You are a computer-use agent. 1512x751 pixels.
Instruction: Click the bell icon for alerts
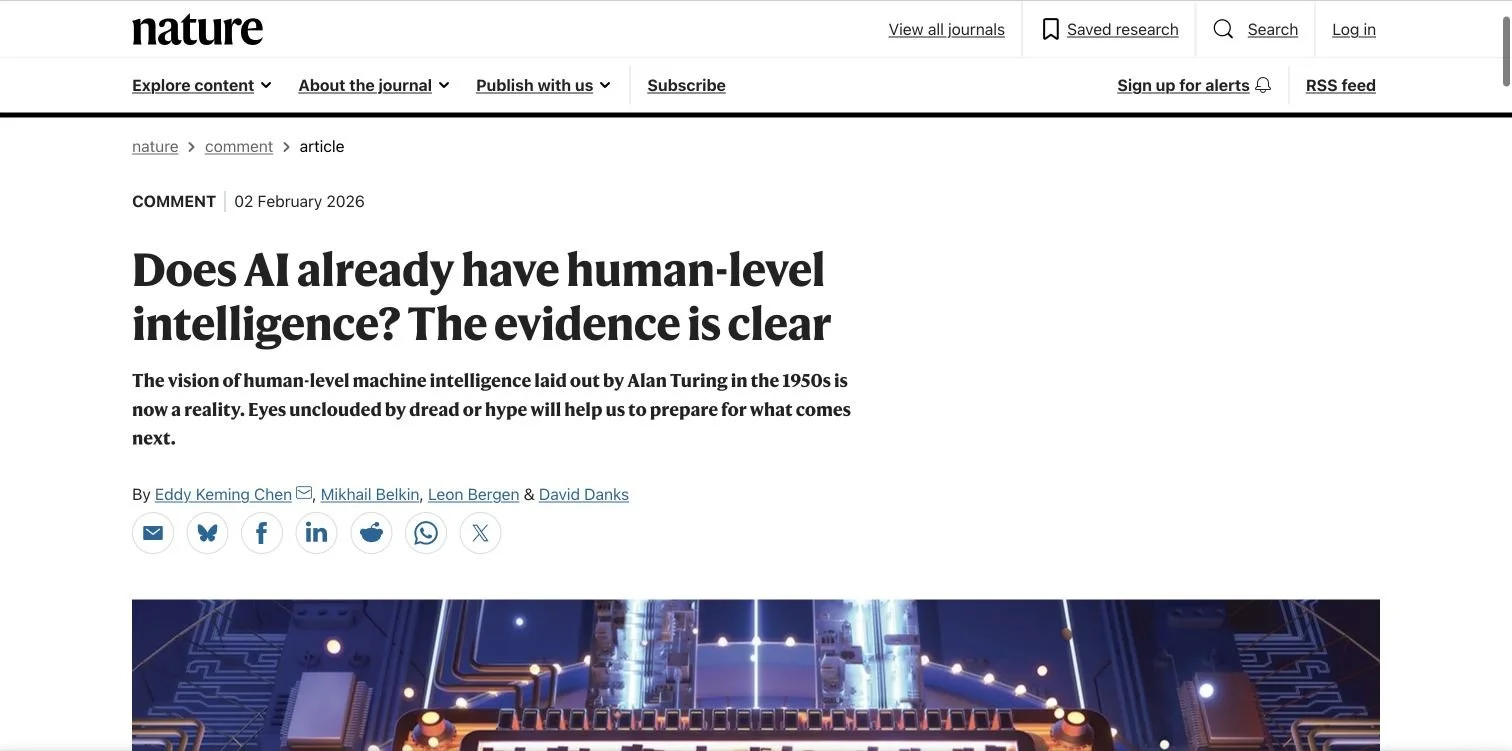coord(1263,85)
